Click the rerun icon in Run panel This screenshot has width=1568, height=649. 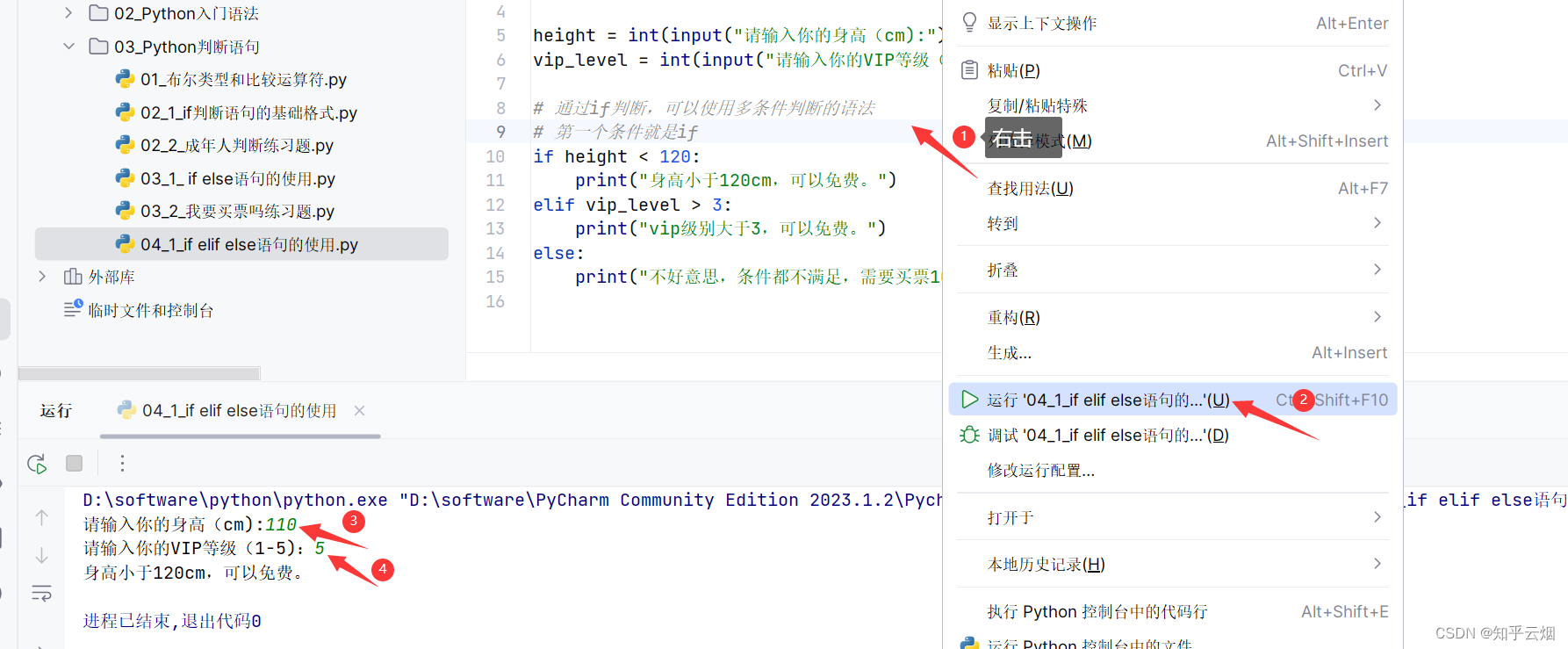37,464
